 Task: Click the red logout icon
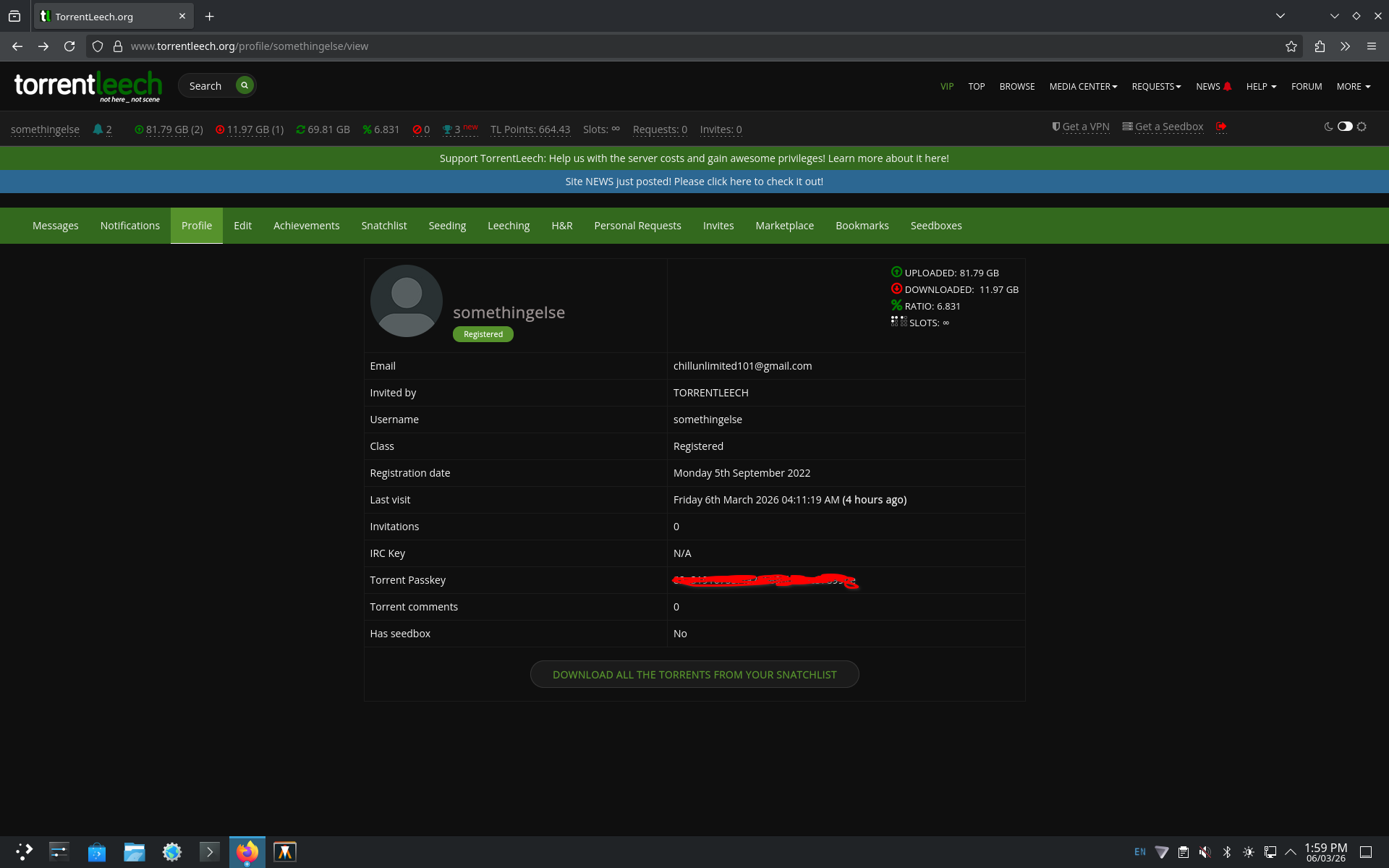point(1221,127)
